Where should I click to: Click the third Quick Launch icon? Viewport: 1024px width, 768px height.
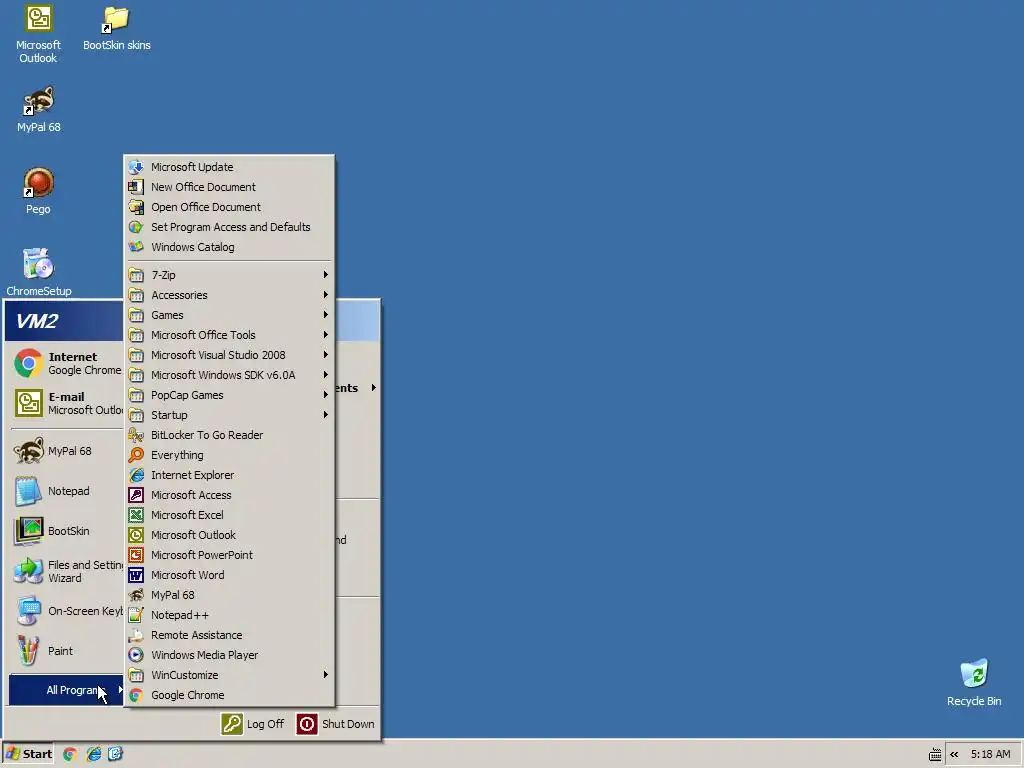115,754
